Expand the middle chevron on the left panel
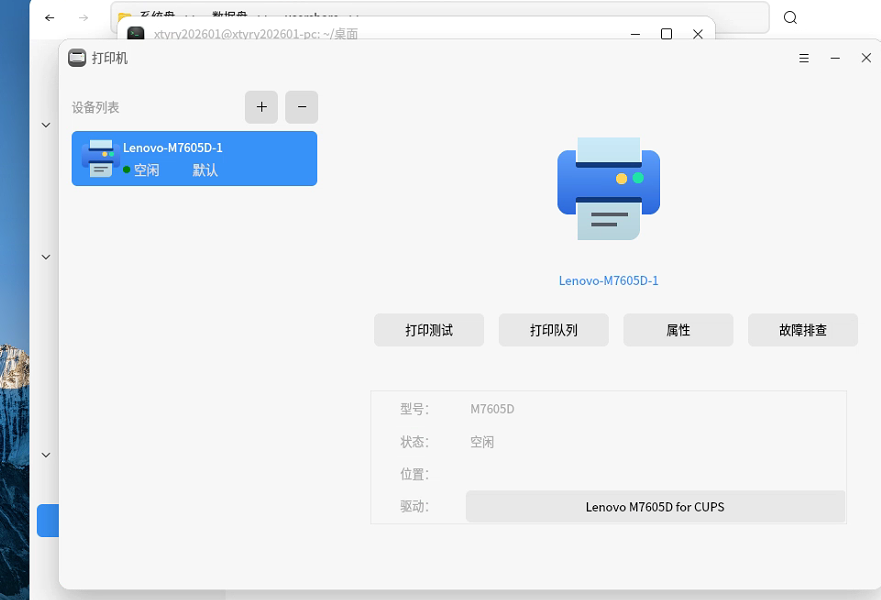The width and height of the screenshot is (881, 600). pos(45,256)
